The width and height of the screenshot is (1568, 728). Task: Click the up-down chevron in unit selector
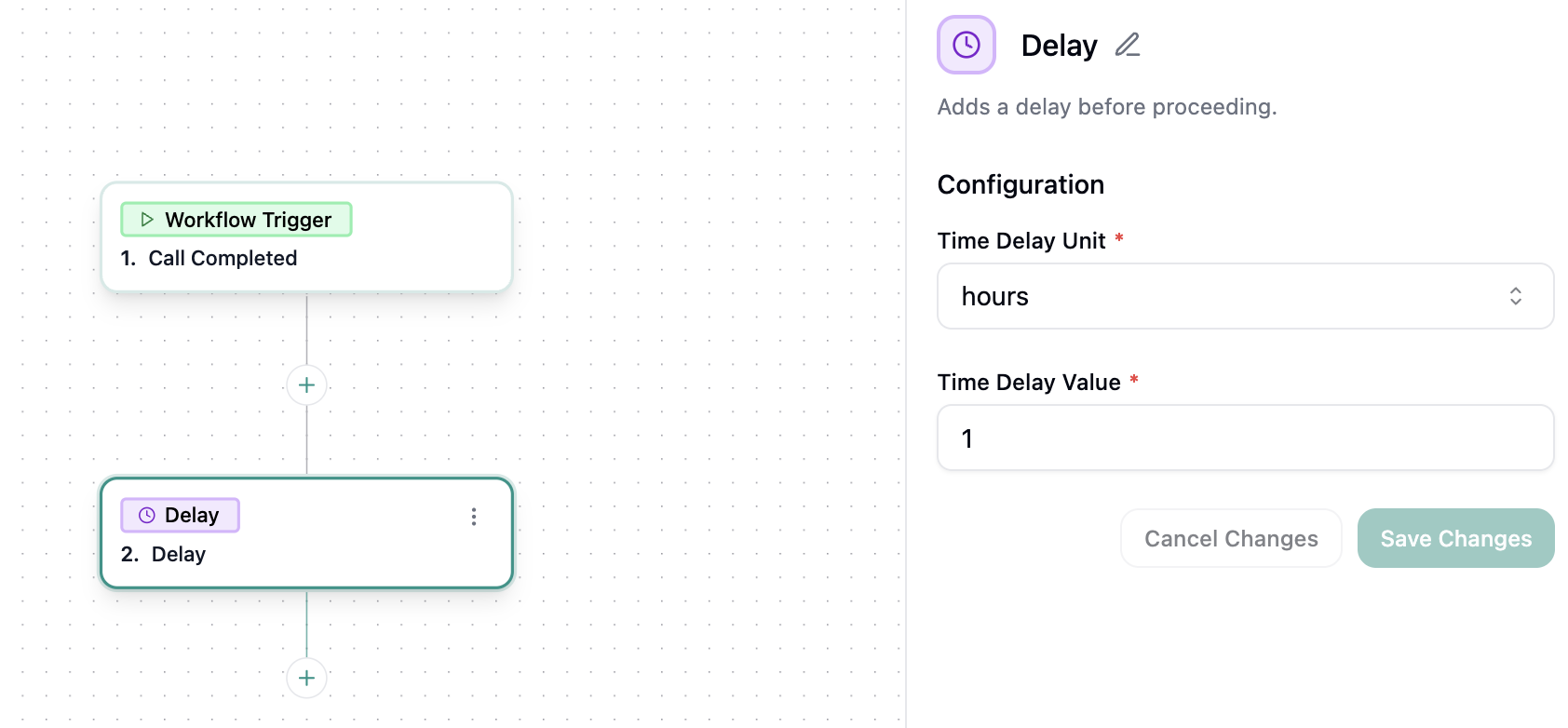pos(1515,296)
